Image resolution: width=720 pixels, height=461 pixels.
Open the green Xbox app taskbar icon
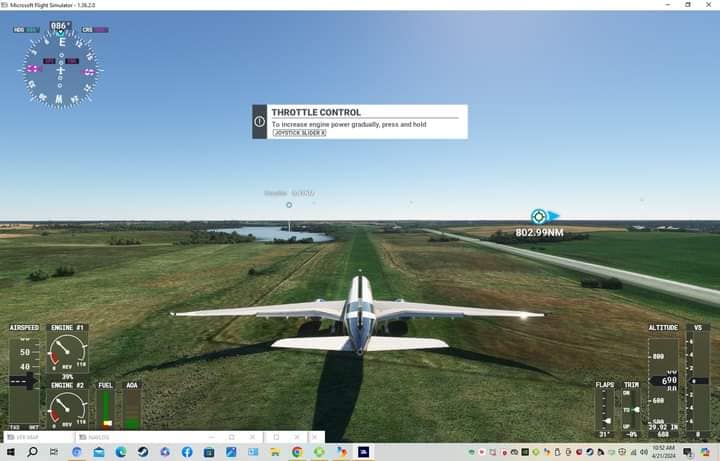[x=319, y=452]
